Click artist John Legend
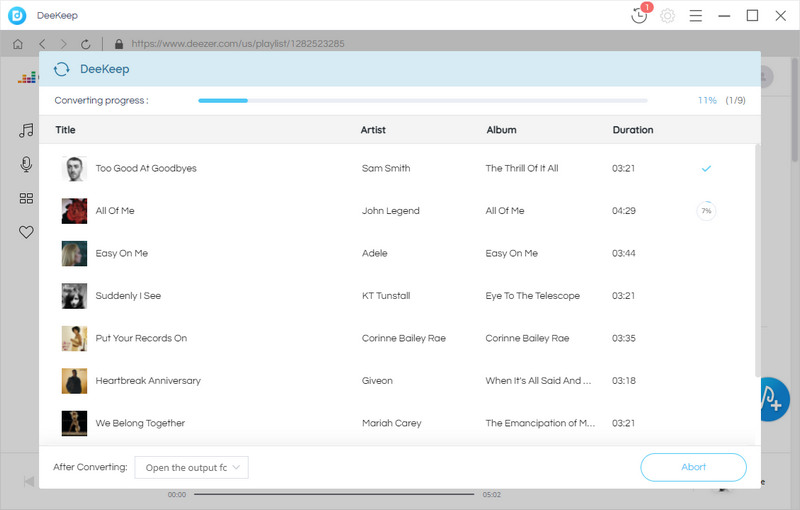Image resolution: width=800 pixels, height=510 pixels. [x=390, y=211]
